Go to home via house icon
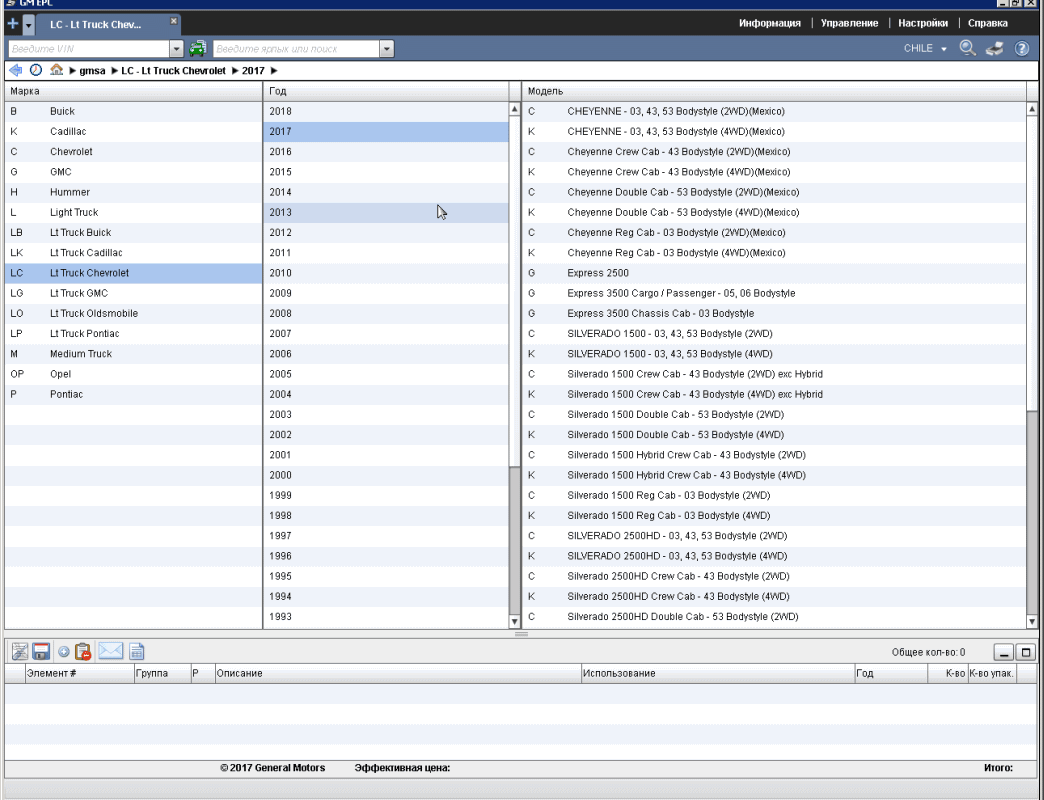Image resolution: width=1044 pixels, height=800 pixels. tap(57, 70)
